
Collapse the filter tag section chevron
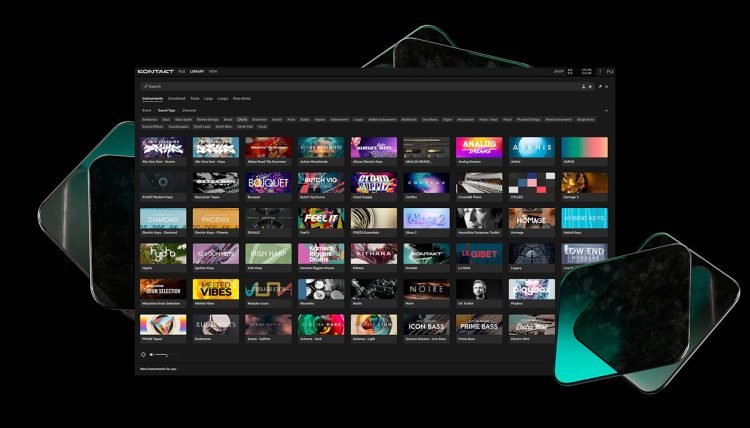(606, 110)
